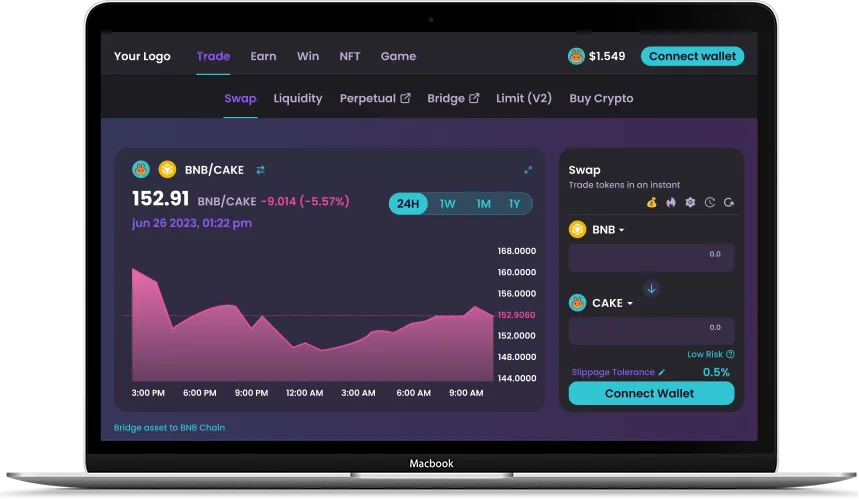Click the Your Logo brand text

pyautogui.click(x=142, y=56)
